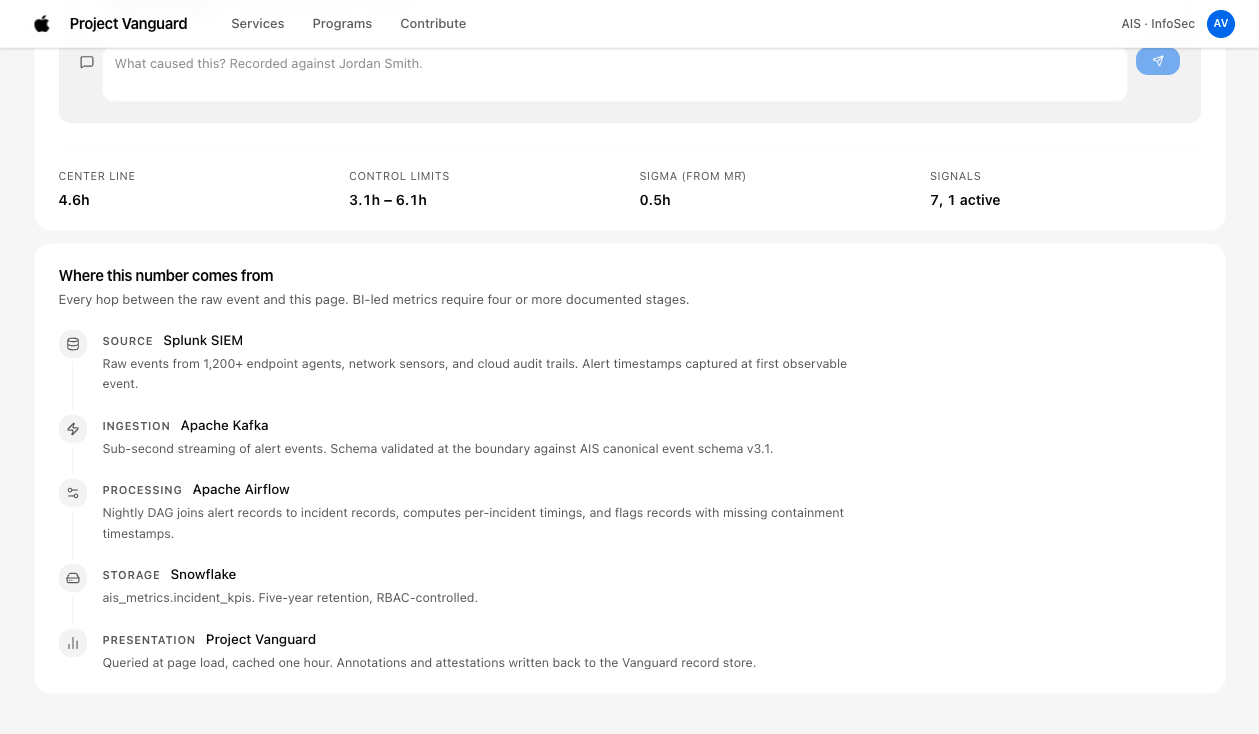Image resolution: width=1259 pixels, height=734 pixels.
Task: Click the Apache Airflow processing name
Action: [x=241, y=489]
